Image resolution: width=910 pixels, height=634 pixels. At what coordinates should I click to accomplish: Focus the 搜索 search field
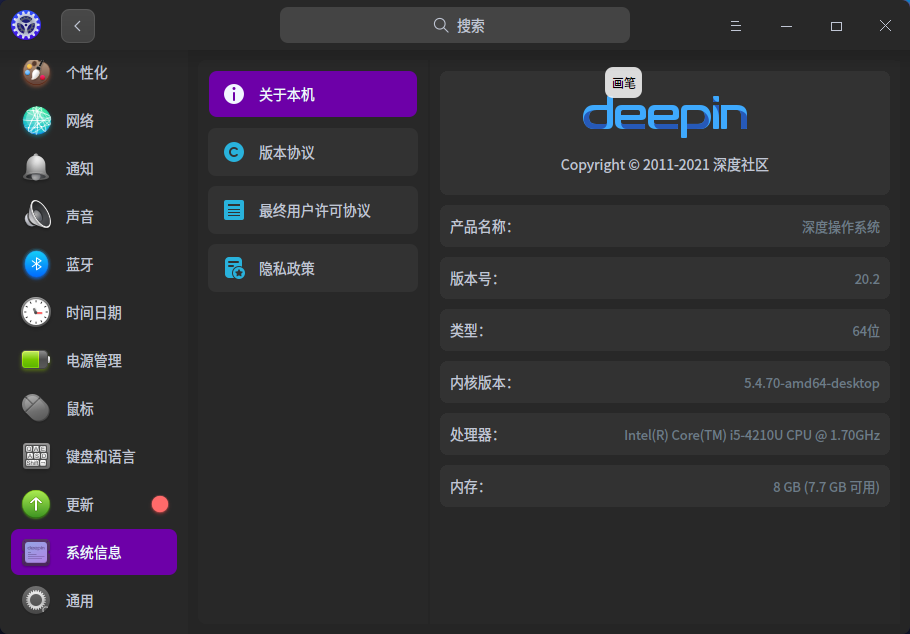point(455,25)
